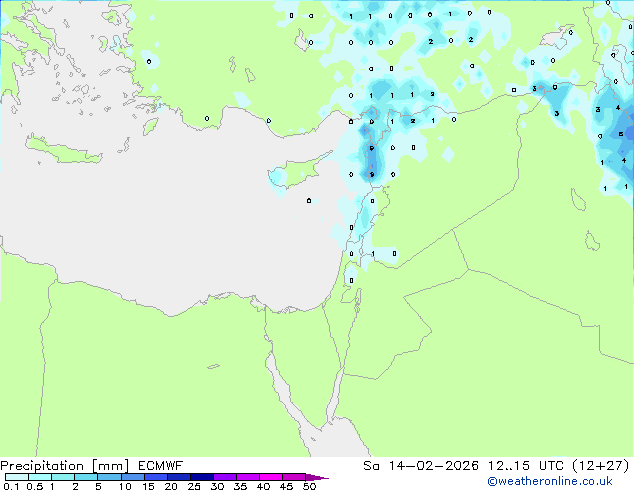Click the 0.1–0.5 mm palest legend swatch

click(x=17, y=477)
